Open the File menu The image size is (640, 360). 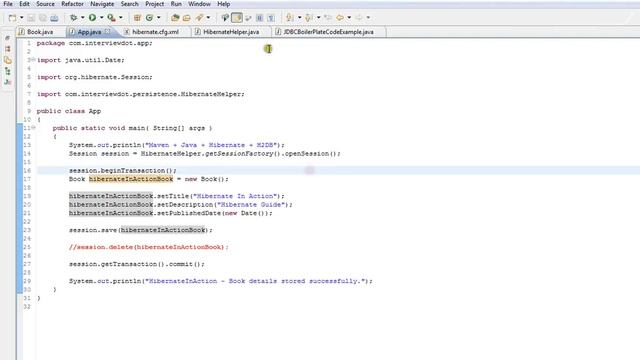coord(8,4)
